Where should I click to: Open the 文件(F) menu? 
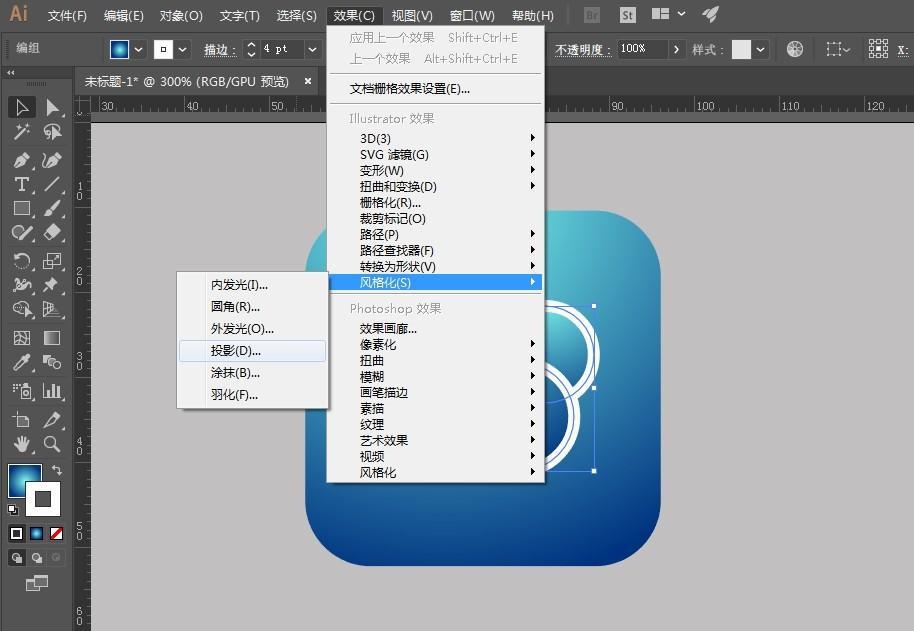coord(67,16)
